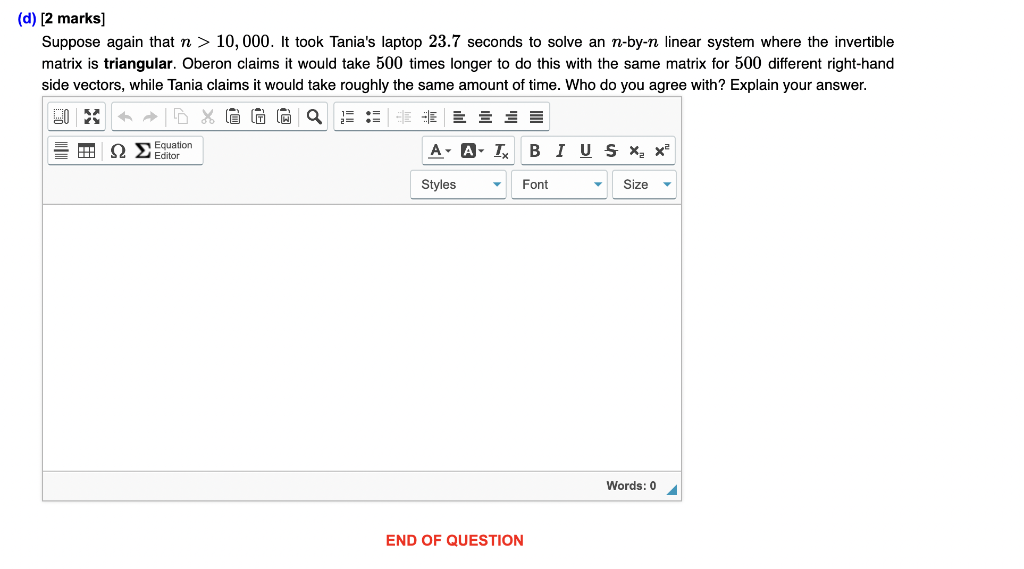The height and width of the screenshot is (569, 1024).
Task: Justify the text alignment
Action: click(x=536, y=117)
